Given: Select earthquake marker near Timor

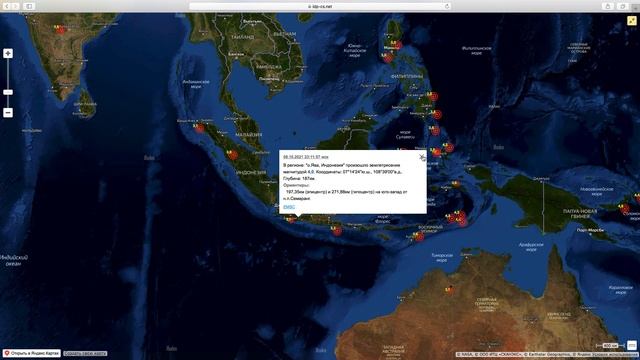Looking at the screenshot, I should [x=419, y=237].
